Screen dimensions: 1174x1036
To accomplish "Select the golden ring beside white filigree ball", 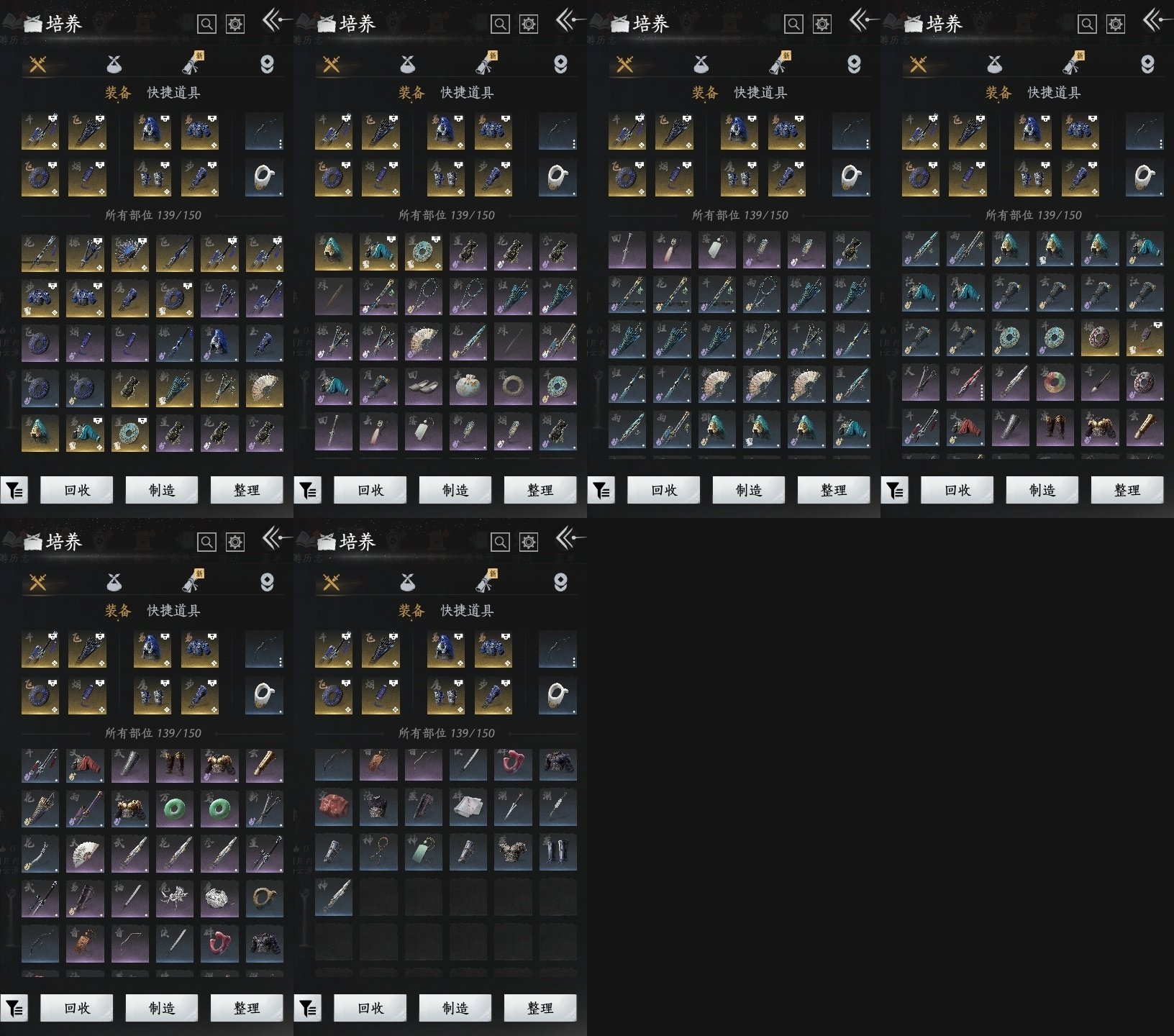I will [x=264, y=898].
